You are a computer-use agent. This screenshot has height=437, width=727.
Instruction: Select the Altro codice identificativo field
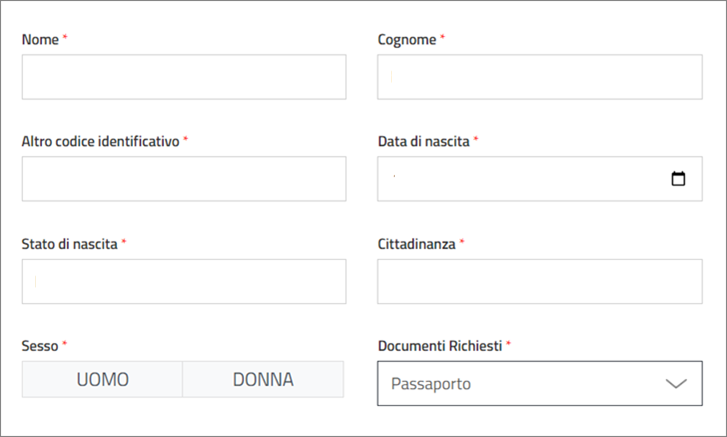184,179
